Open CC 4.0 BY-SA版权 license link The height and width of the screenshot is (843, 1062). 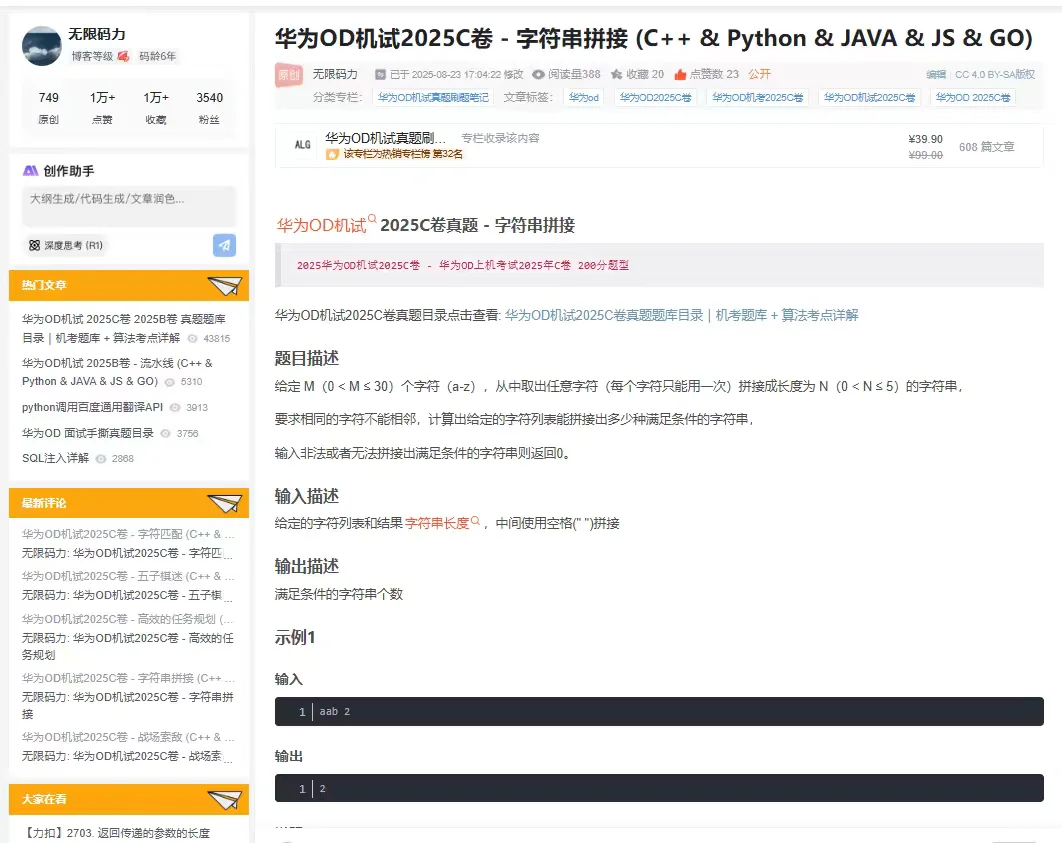point(995,74)
